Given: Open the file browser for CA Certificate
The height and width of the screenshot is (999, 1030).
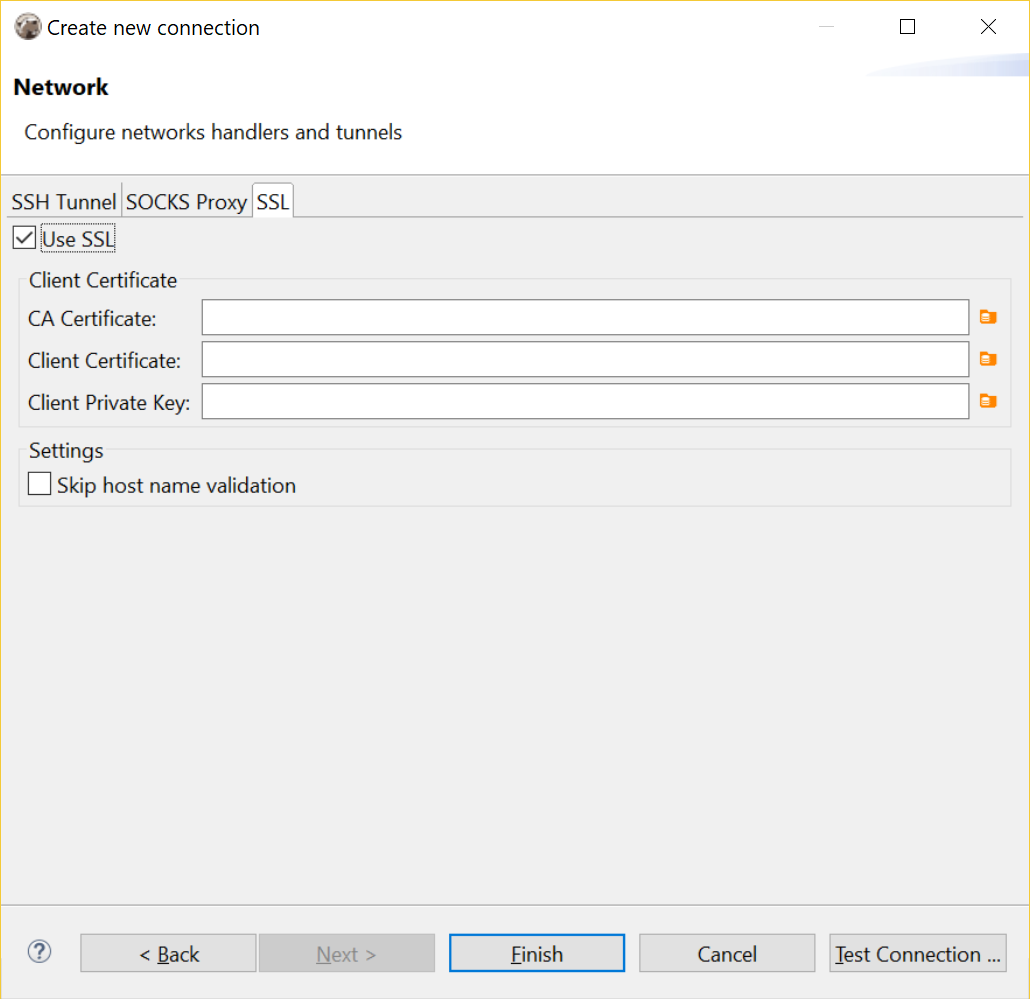Looking at the screenshot, I should tap(988, 317).
